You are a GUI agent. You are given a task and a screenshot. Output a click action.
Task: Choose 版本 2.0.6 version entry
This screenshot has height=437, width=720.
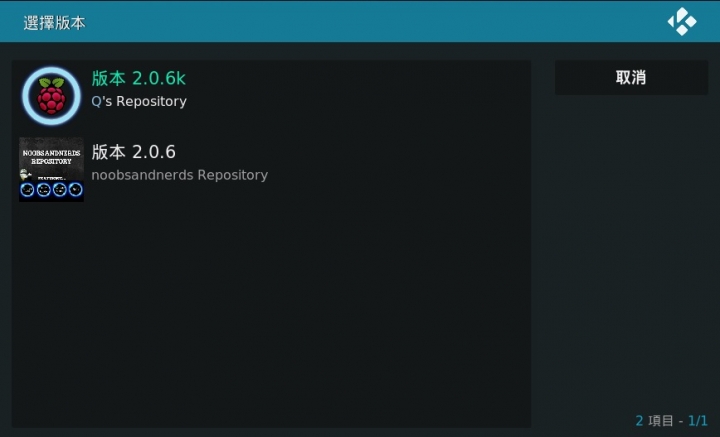tap(271, 169)
